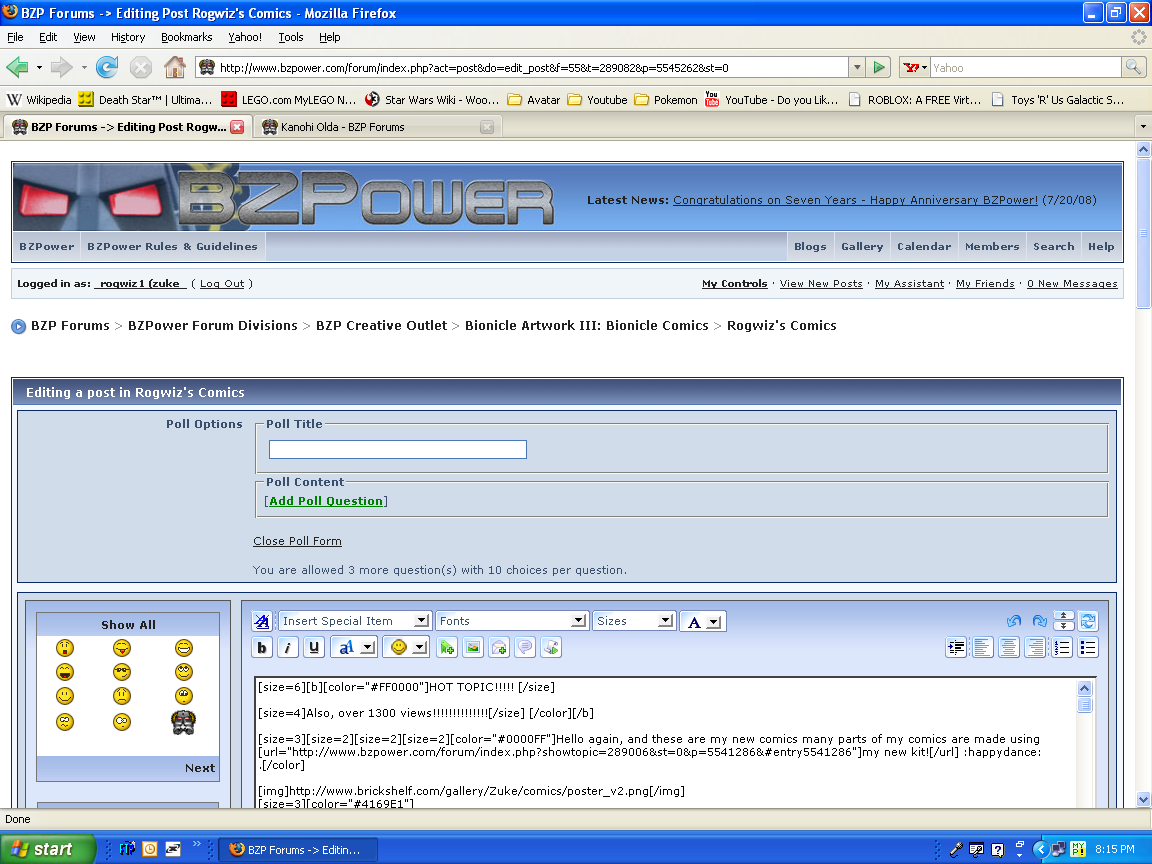Viewport: 1152px width, 864px height.
Task: Click Next in the smilies panel
Action: pyautogui.click(x=200, y=768)
